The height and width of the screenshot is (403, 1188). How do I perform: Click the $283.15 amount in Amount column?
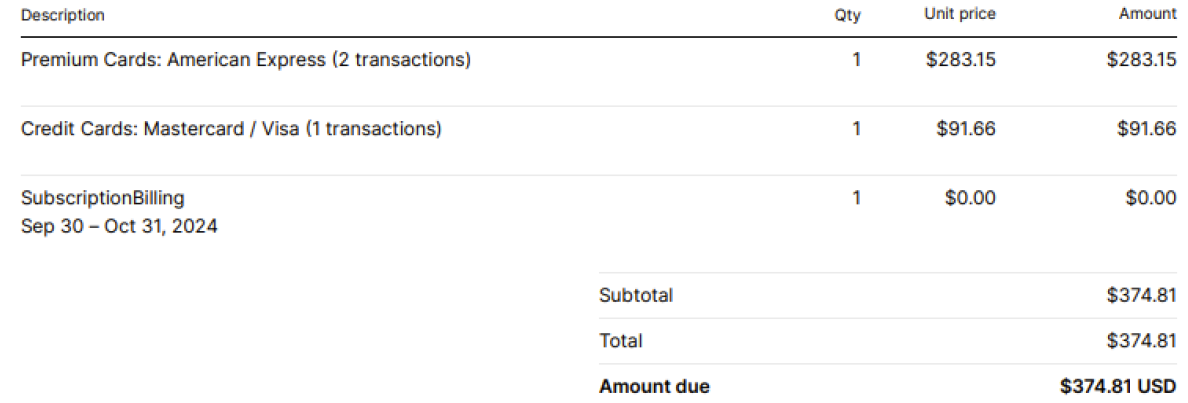point(1141,60)
